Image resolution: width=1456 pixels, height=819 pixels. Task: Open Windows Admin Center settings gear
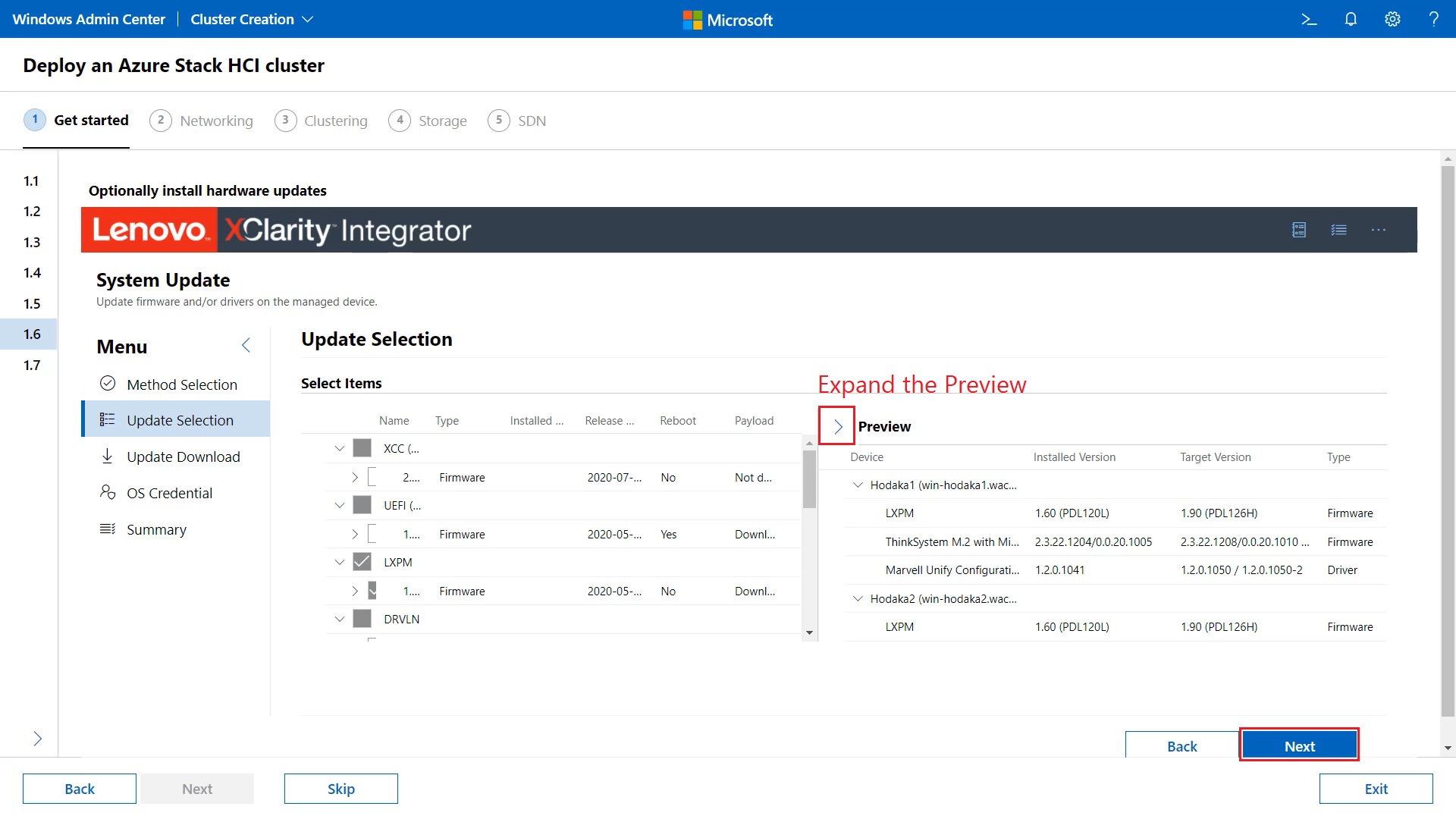pyautogui.click(x=1393, y=19)
